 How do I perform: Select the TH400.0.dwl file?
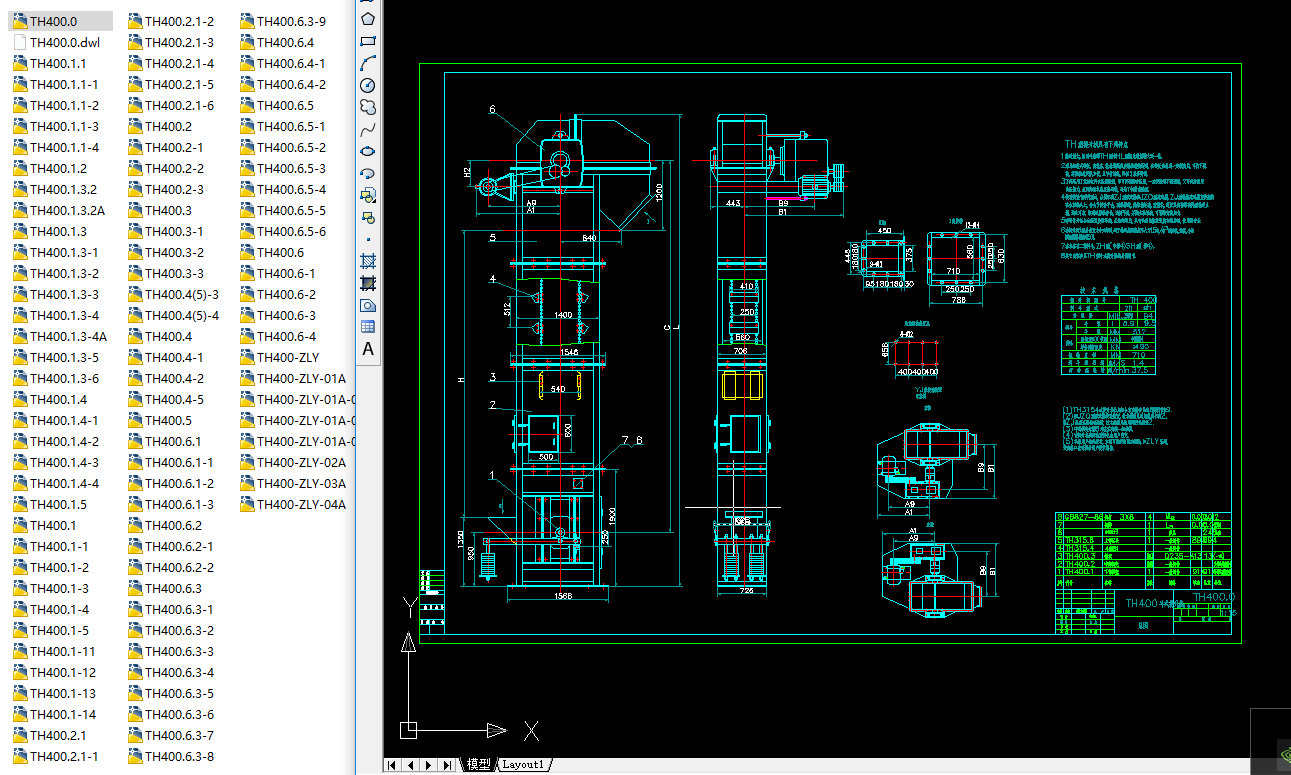pos(64,42)
